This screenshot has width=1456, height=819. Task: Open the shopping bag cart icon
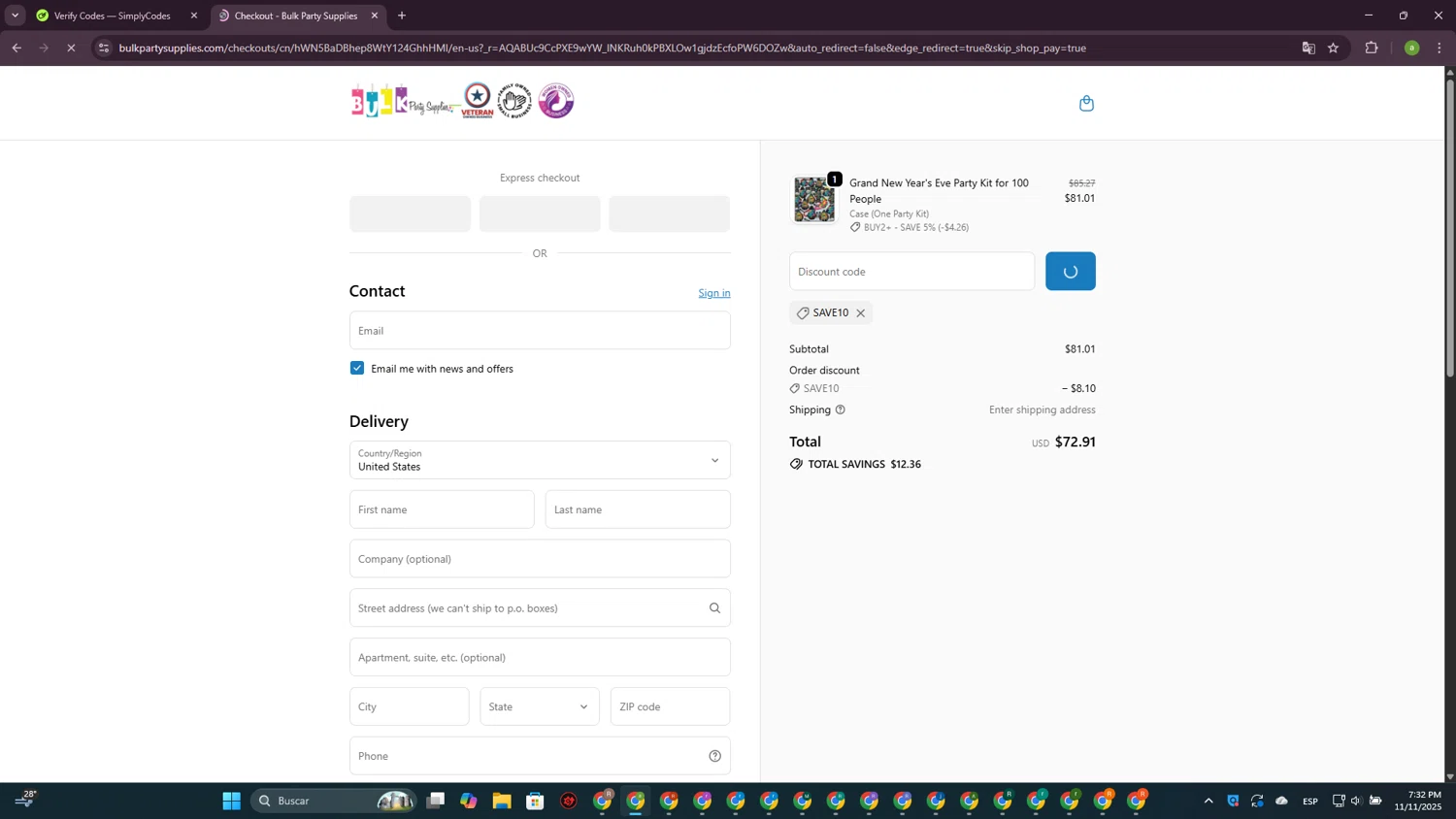click(1086, 103)
